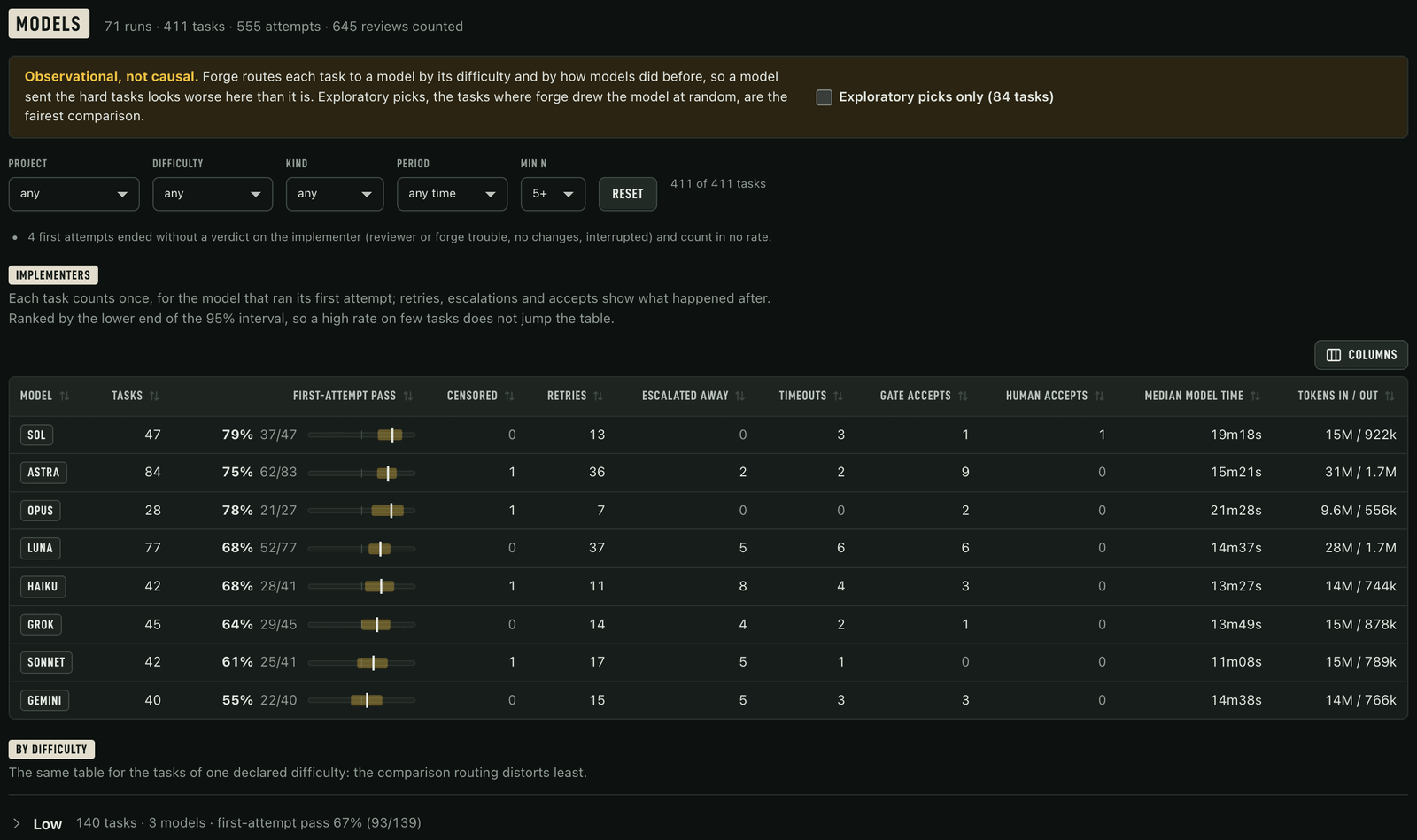The height and width of the screenshot is (840, 1417).
Task: Click SONNET's median time 11m08s
Action: click(1236, 662)
